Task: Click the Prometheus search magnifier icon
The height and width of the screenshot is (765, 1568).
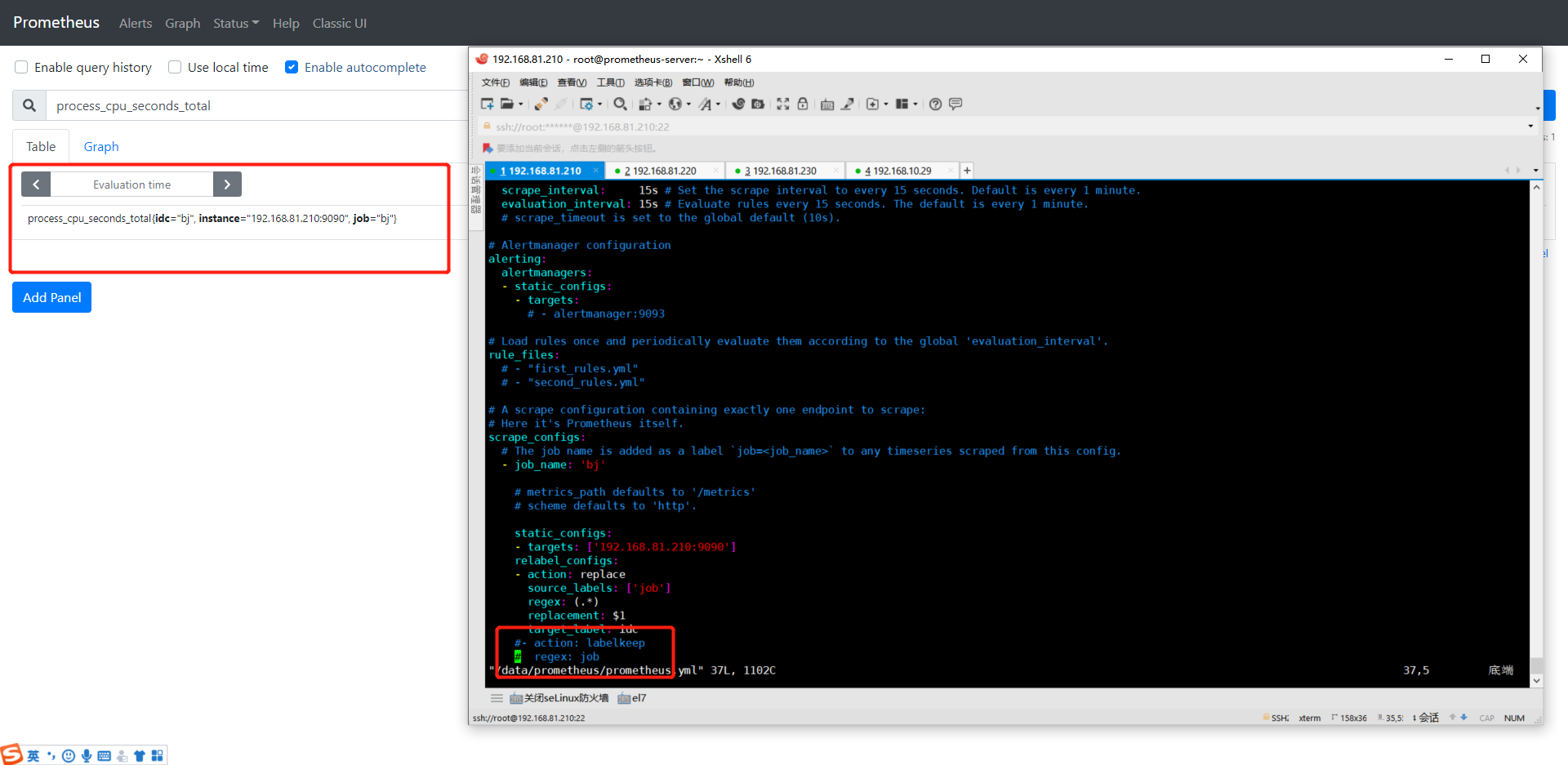Action: 29,105
